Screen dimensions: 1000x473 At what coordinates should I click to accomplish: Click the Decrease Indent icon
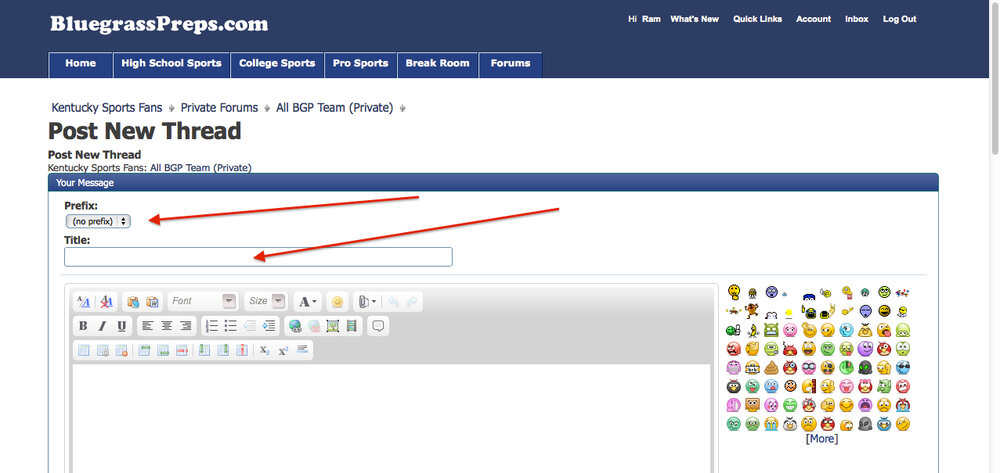250,326
